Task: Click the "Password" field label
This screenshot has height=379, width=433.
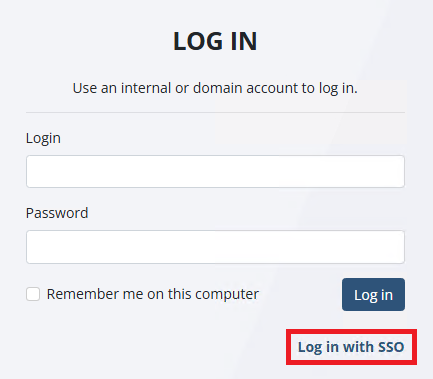Action: (57, 213)
